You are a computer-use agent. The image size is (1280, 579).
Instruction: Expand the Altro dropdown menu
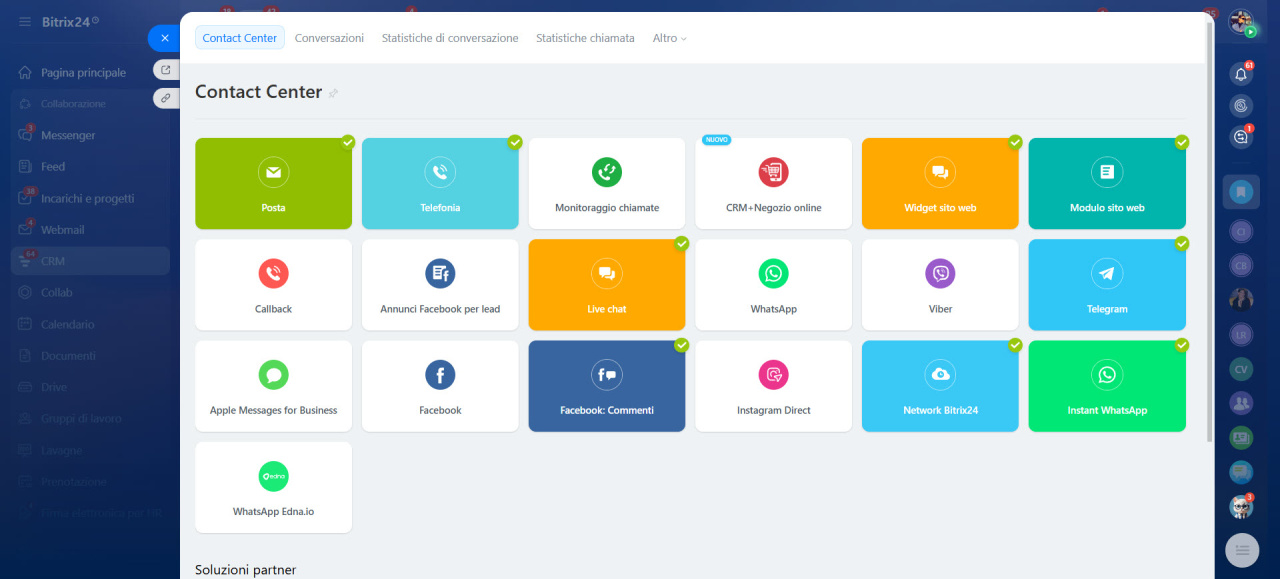669,38
